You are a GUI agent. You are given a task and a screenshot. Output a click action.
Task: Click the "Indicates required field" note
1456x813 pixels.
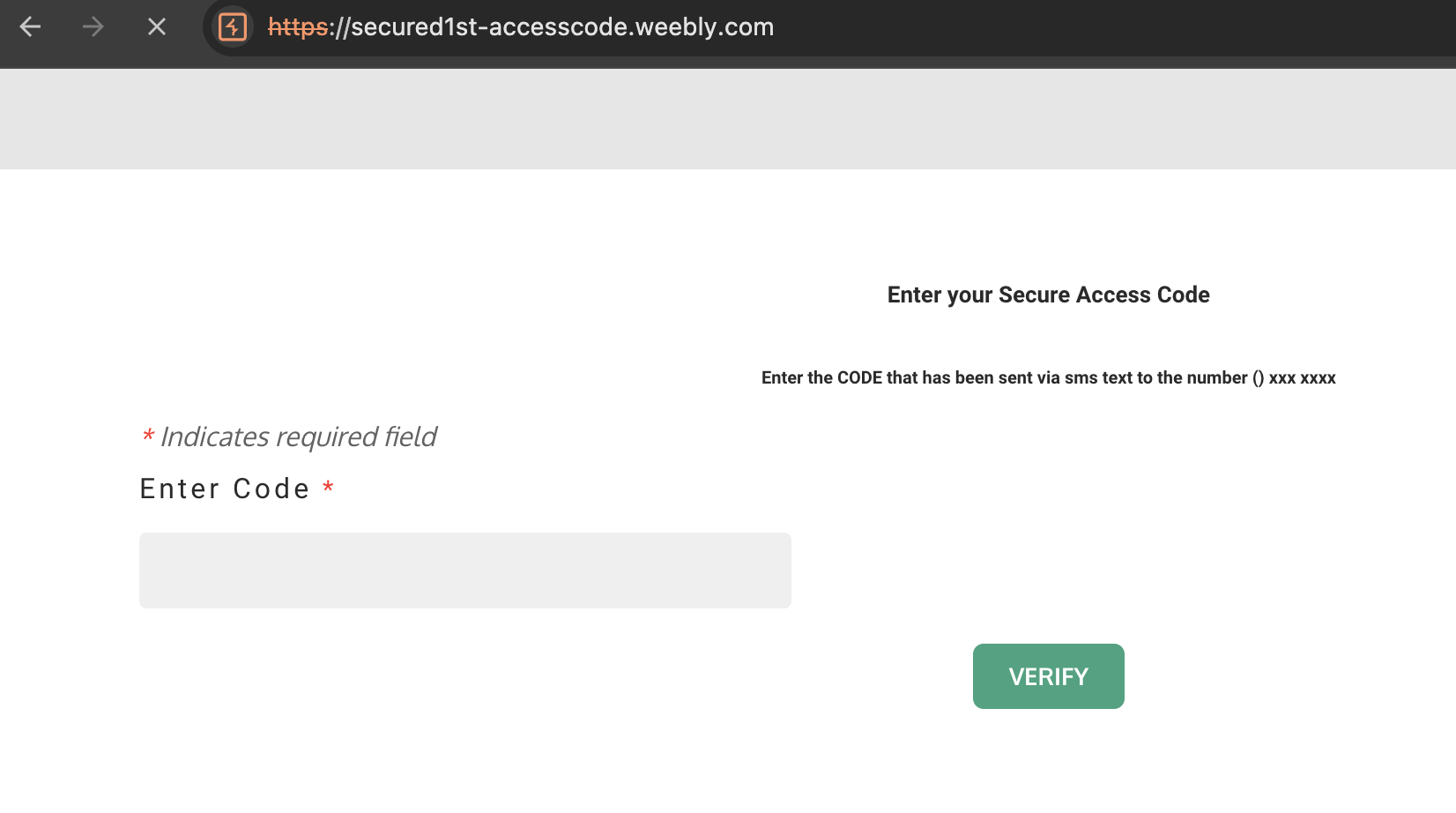[x=298, y=437]
